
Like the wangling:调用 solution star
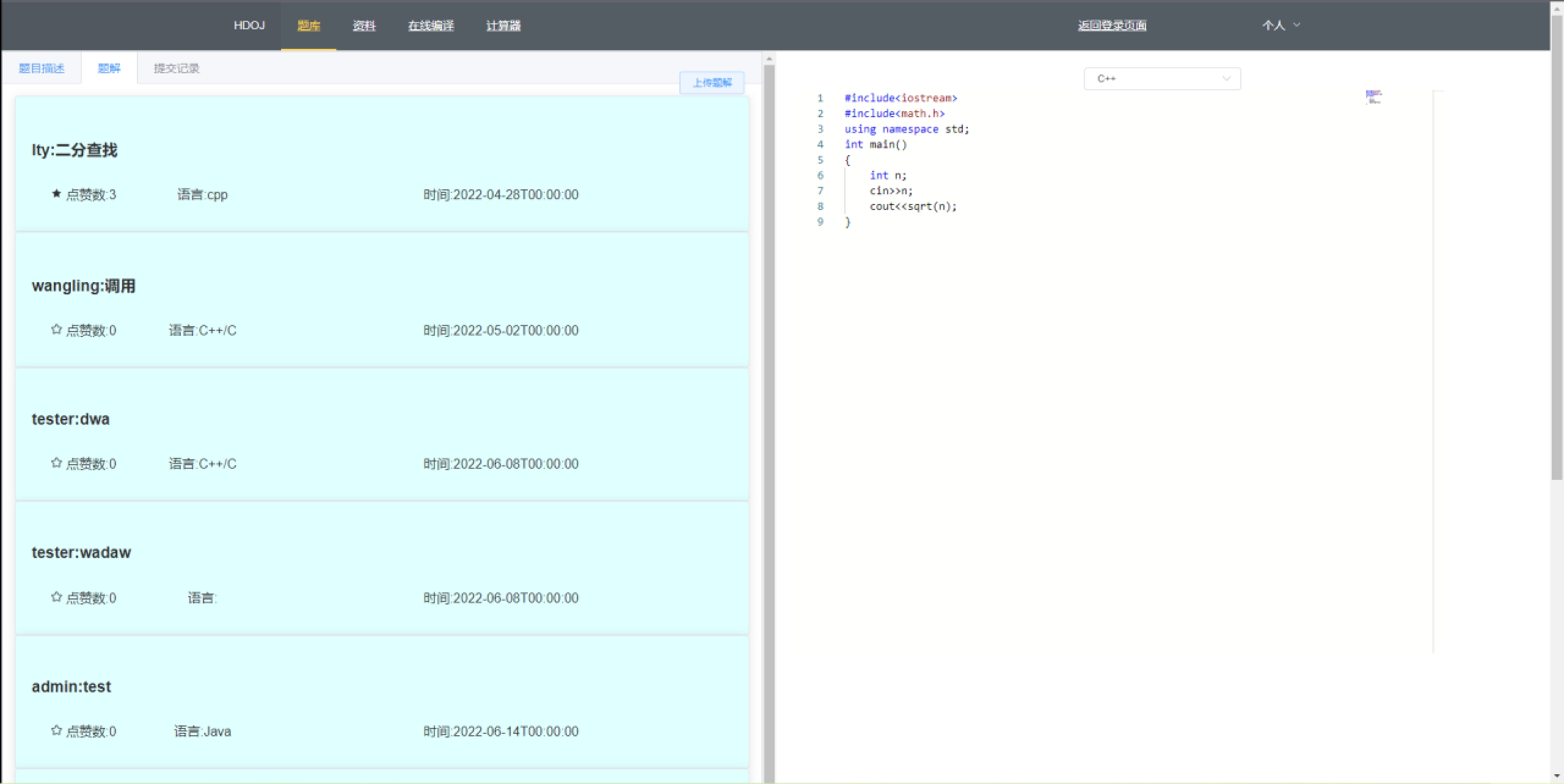tap(56, 329)
